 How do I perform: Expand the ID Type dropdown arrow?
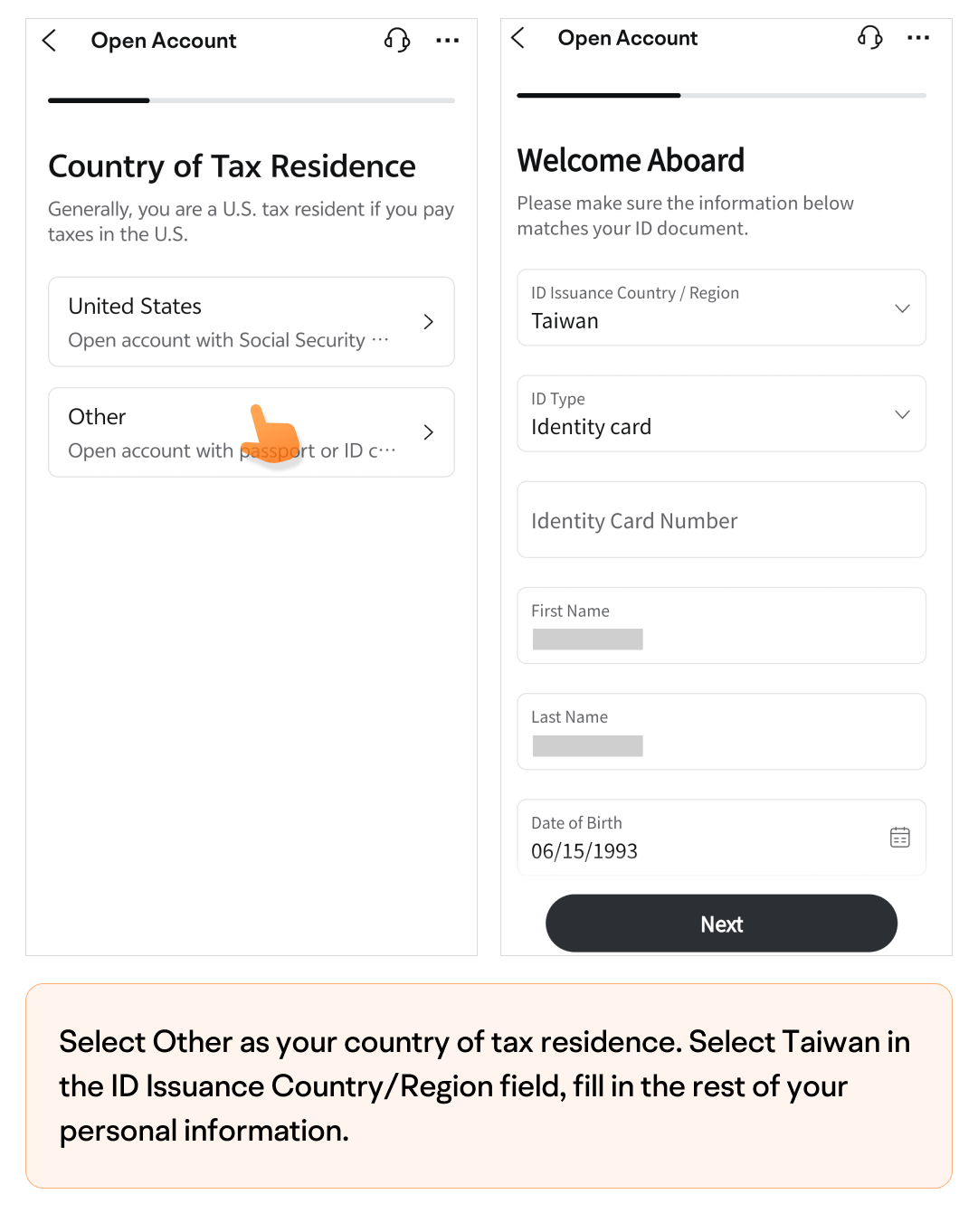902,414
